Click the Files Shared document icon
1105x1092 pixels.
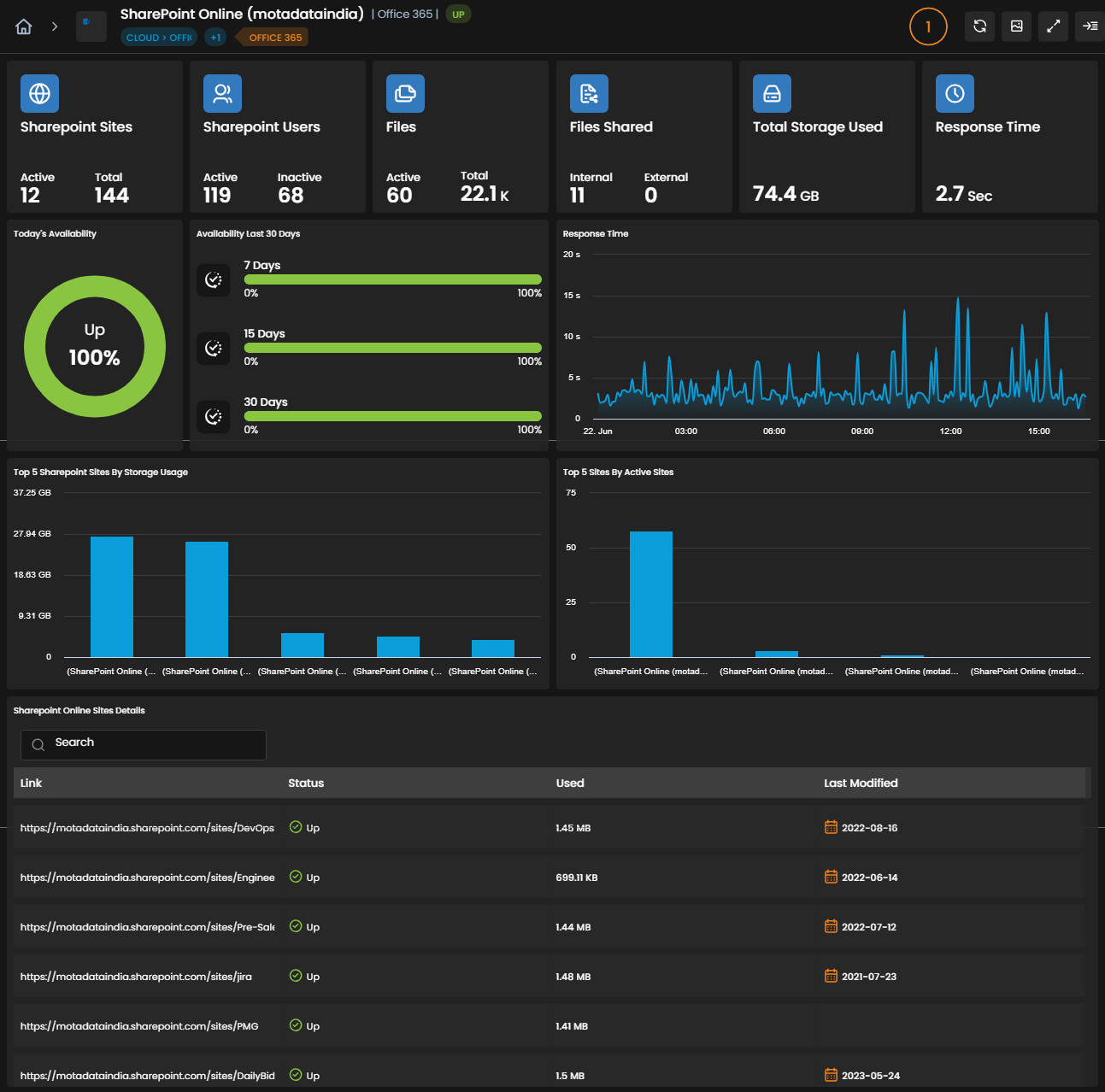[x=589, y=93]
